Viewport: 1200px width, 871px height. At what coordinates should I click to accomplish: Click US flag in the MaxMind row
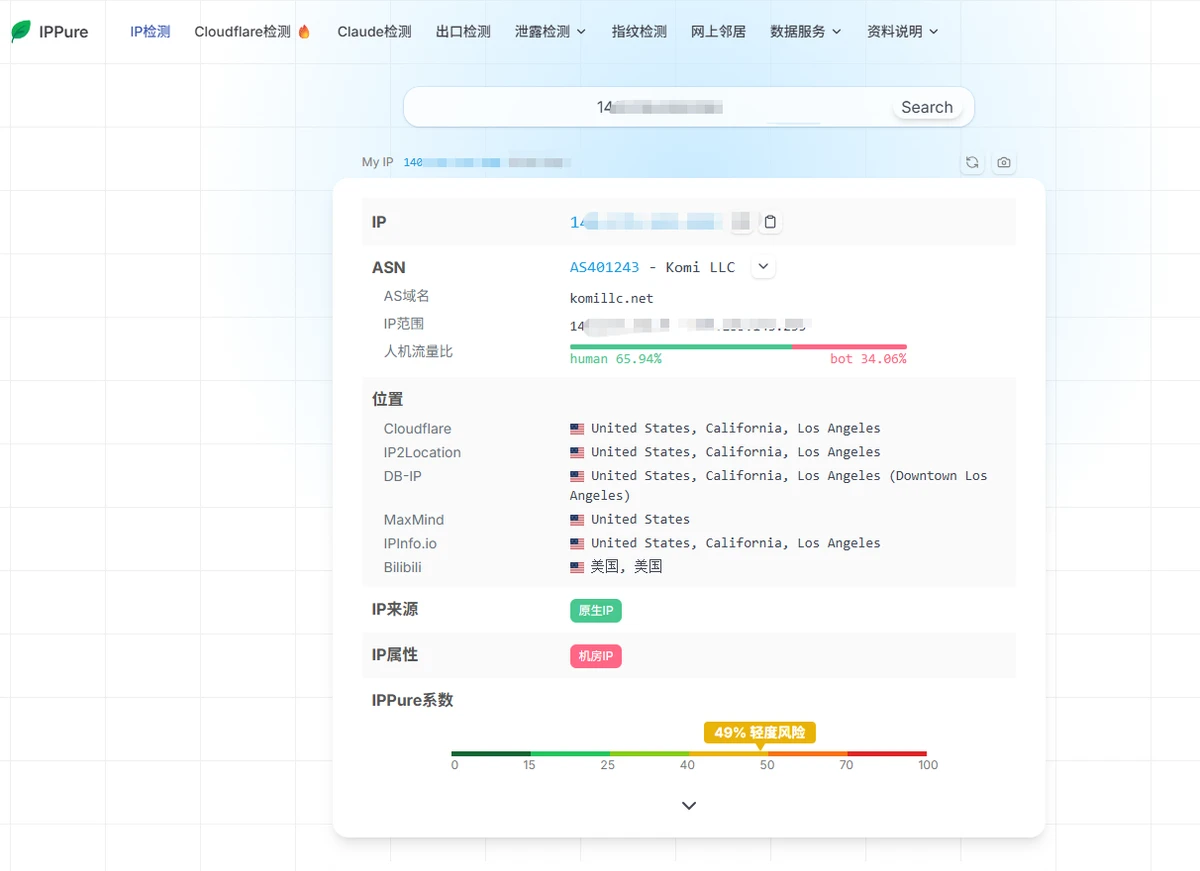click(577, 520)
